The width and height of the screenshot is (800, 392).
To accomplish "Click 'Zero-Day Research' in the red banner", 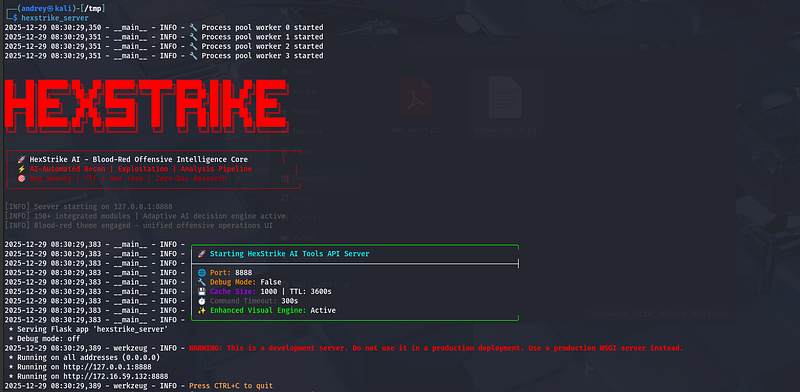I will (x=192, y=178).
